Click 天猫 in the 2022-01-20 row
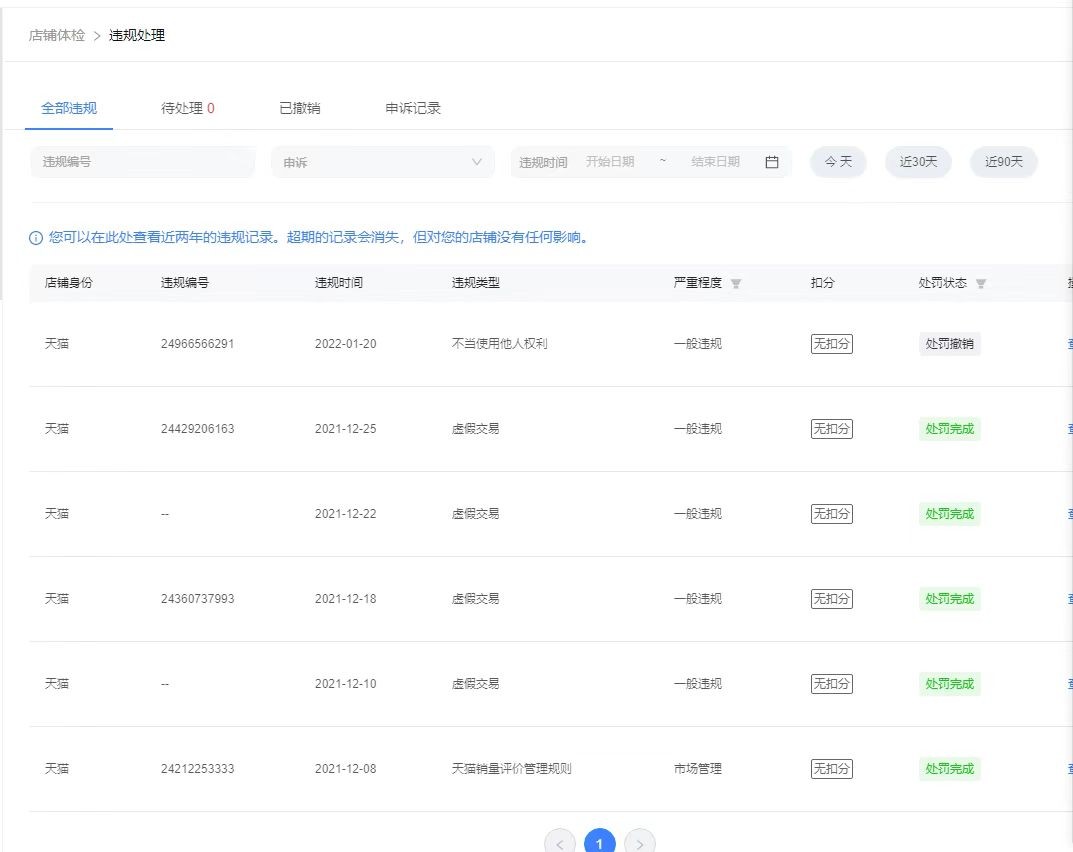The width and height of the screenshot is (1073, 852). (57, 344)
